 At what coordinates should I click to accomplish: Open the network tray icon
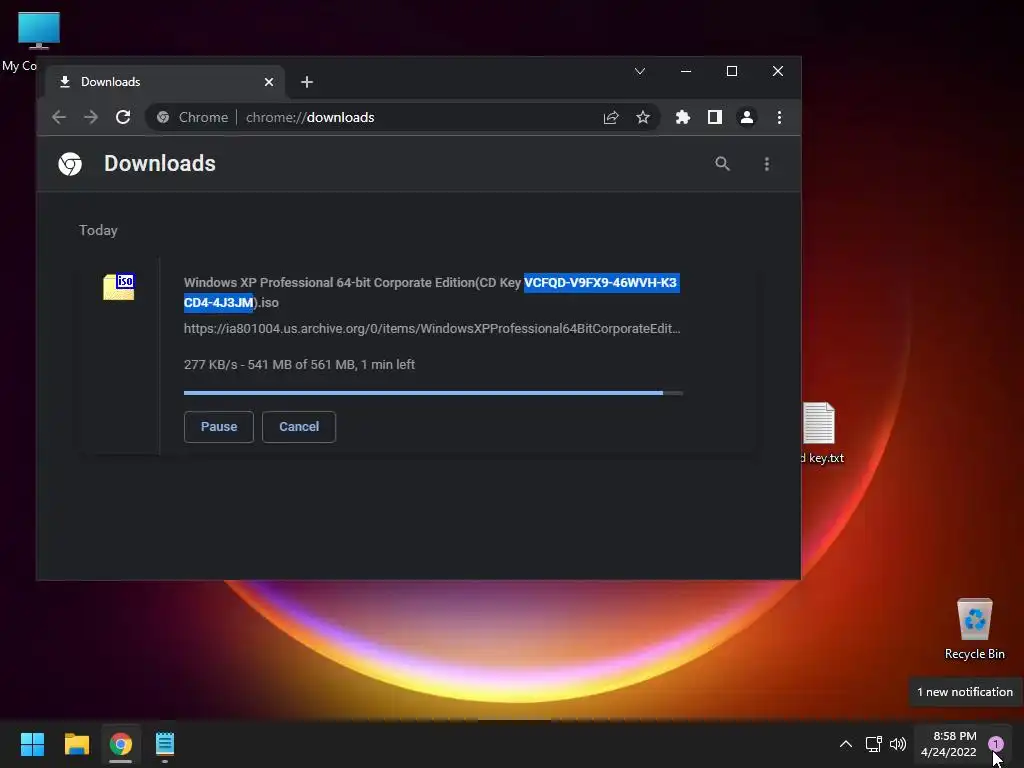click(x=873, y=744)
